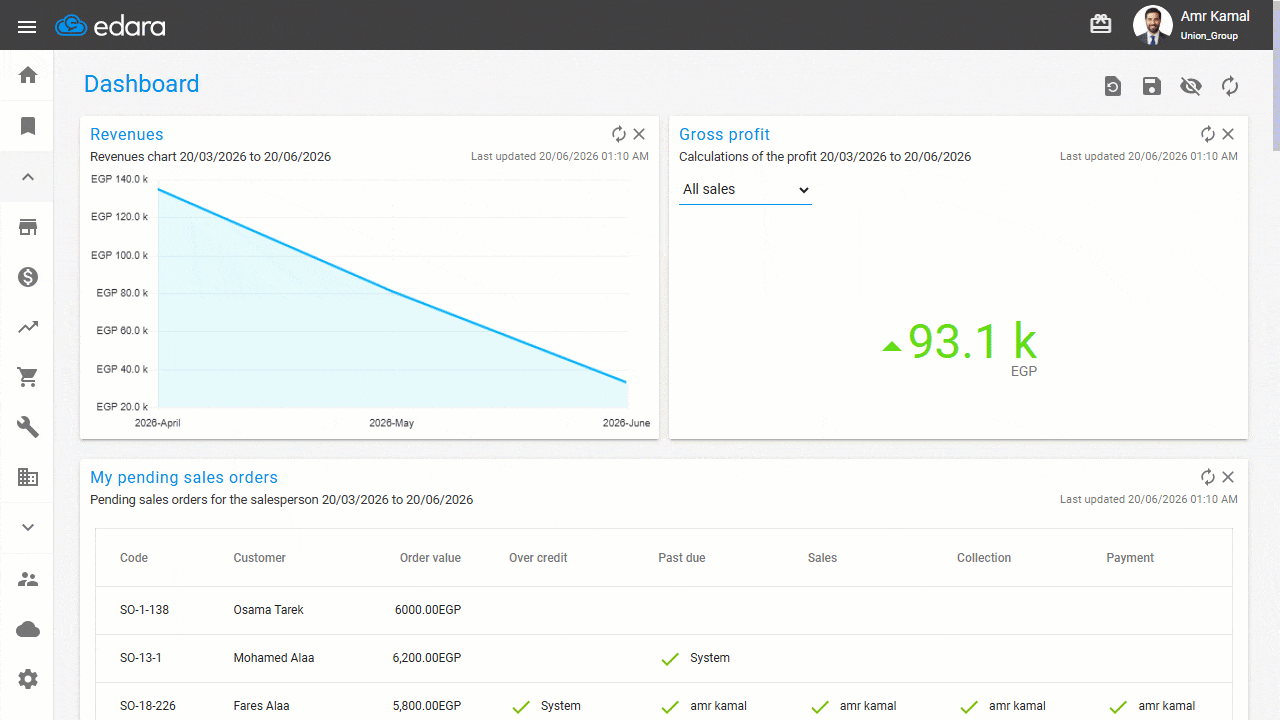This screenshot has height=720, width=1280.
Task: Open the wrench Tools sidebar icon
Action: [x=28, y=427]
